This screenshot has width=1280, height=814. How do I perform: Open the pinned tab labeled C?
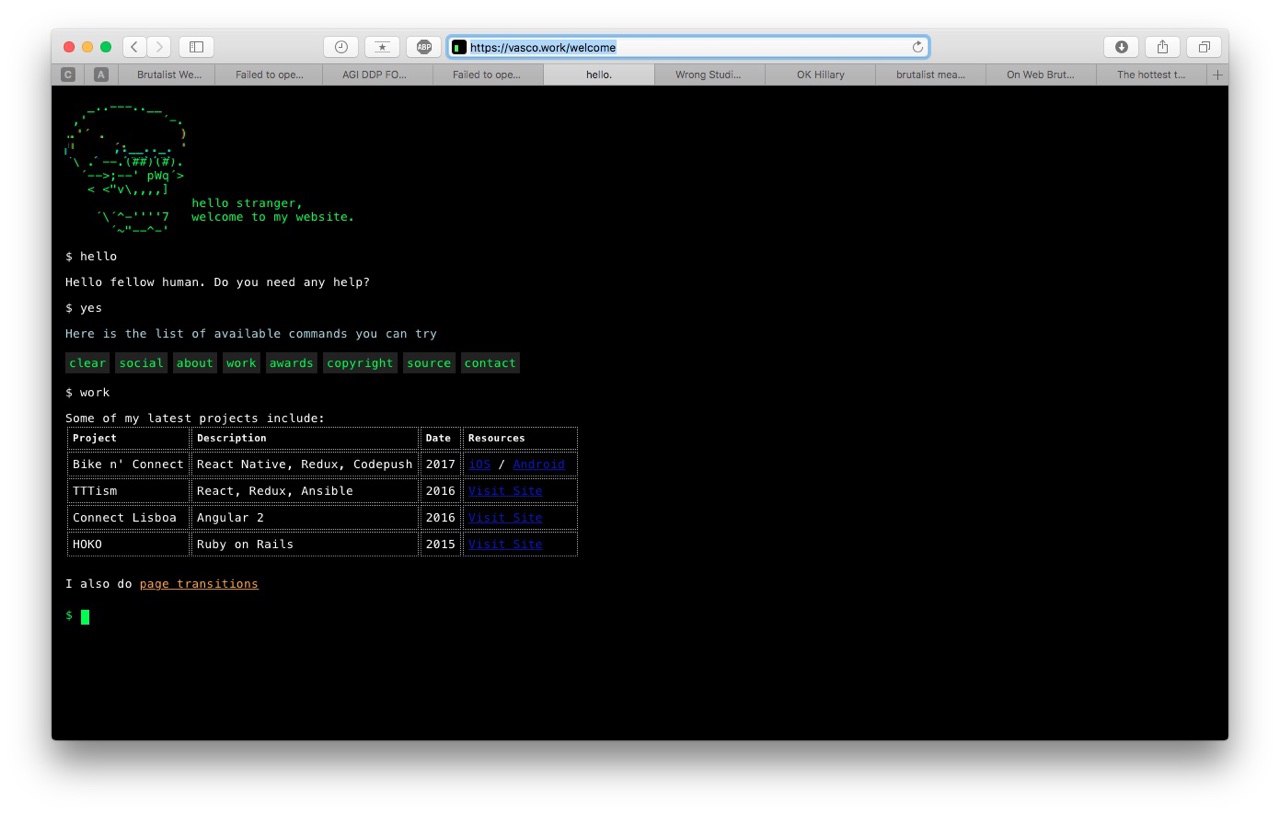pos(68,75)
